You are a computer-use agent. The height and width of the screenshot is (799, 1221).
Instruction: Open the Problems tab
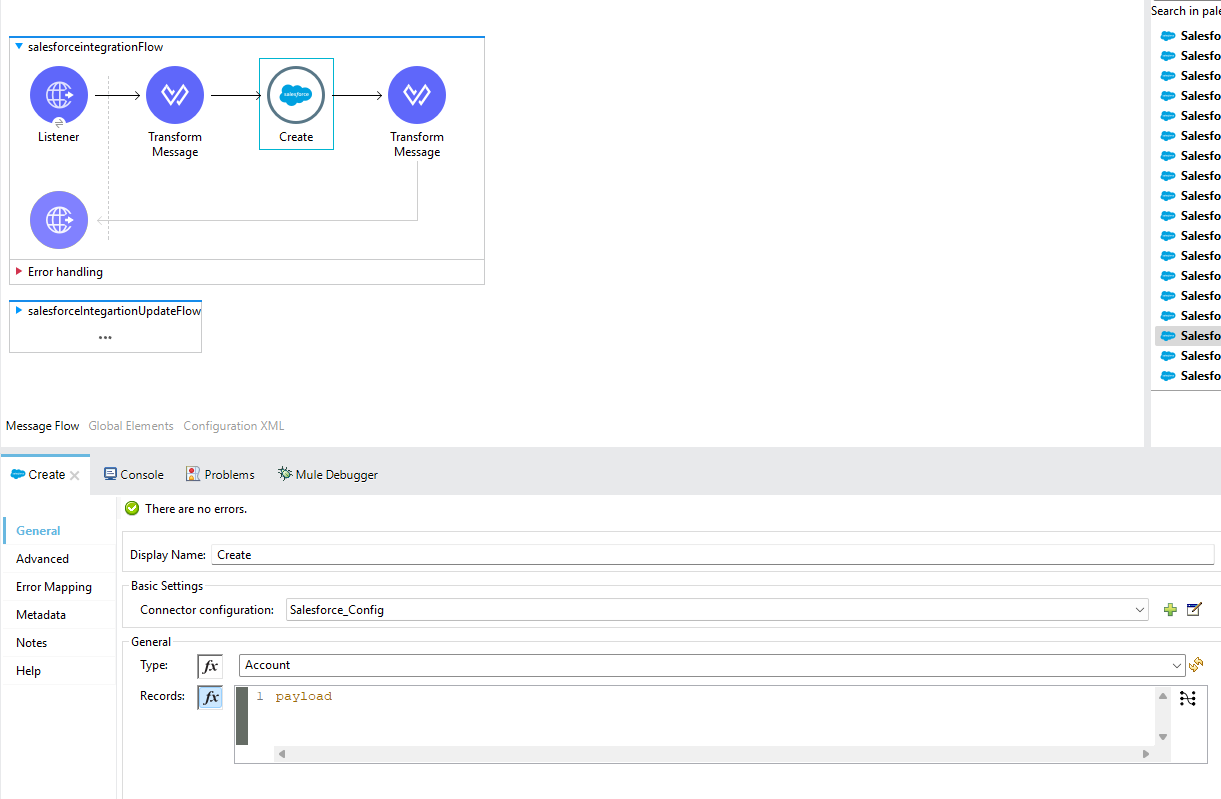click(x=220, y=475)
